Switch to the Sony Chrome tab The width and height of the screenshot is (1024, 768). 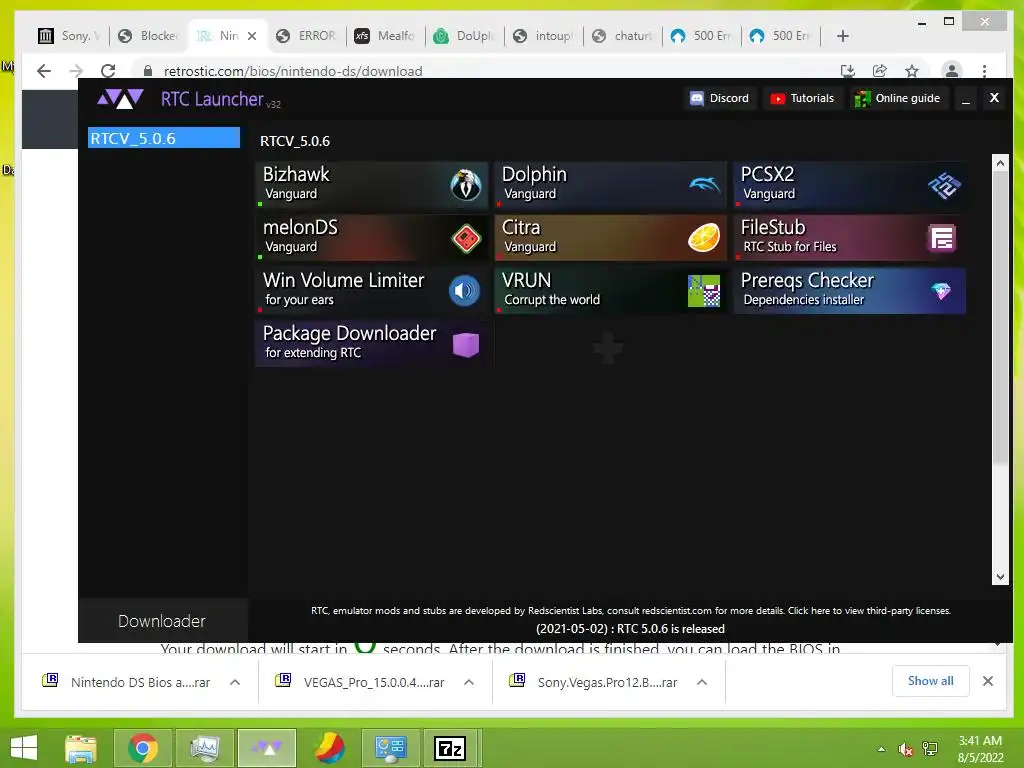pos(69,36)
